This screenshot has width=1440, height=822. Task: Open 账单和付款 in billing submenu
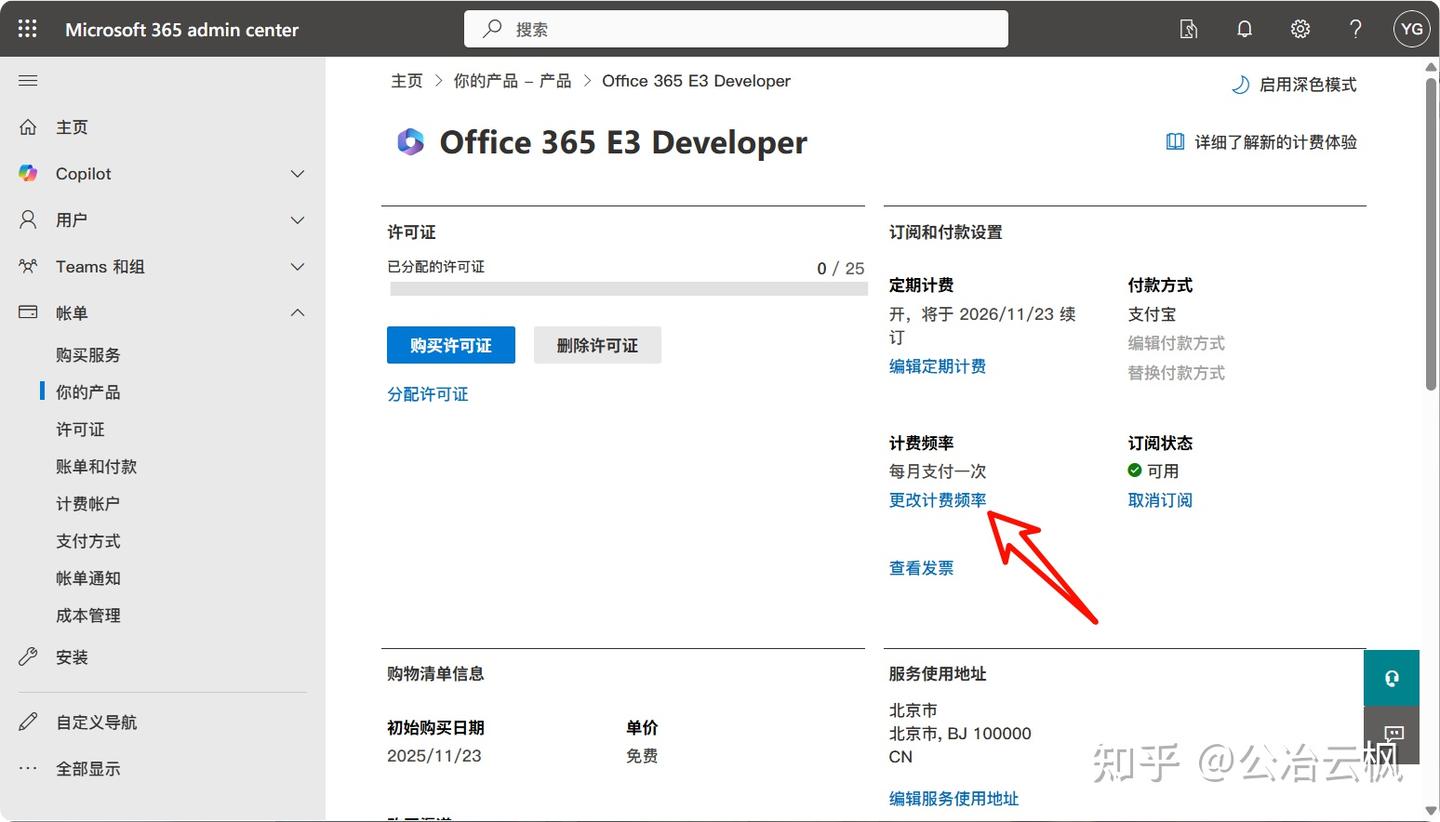tap(96, 466)
